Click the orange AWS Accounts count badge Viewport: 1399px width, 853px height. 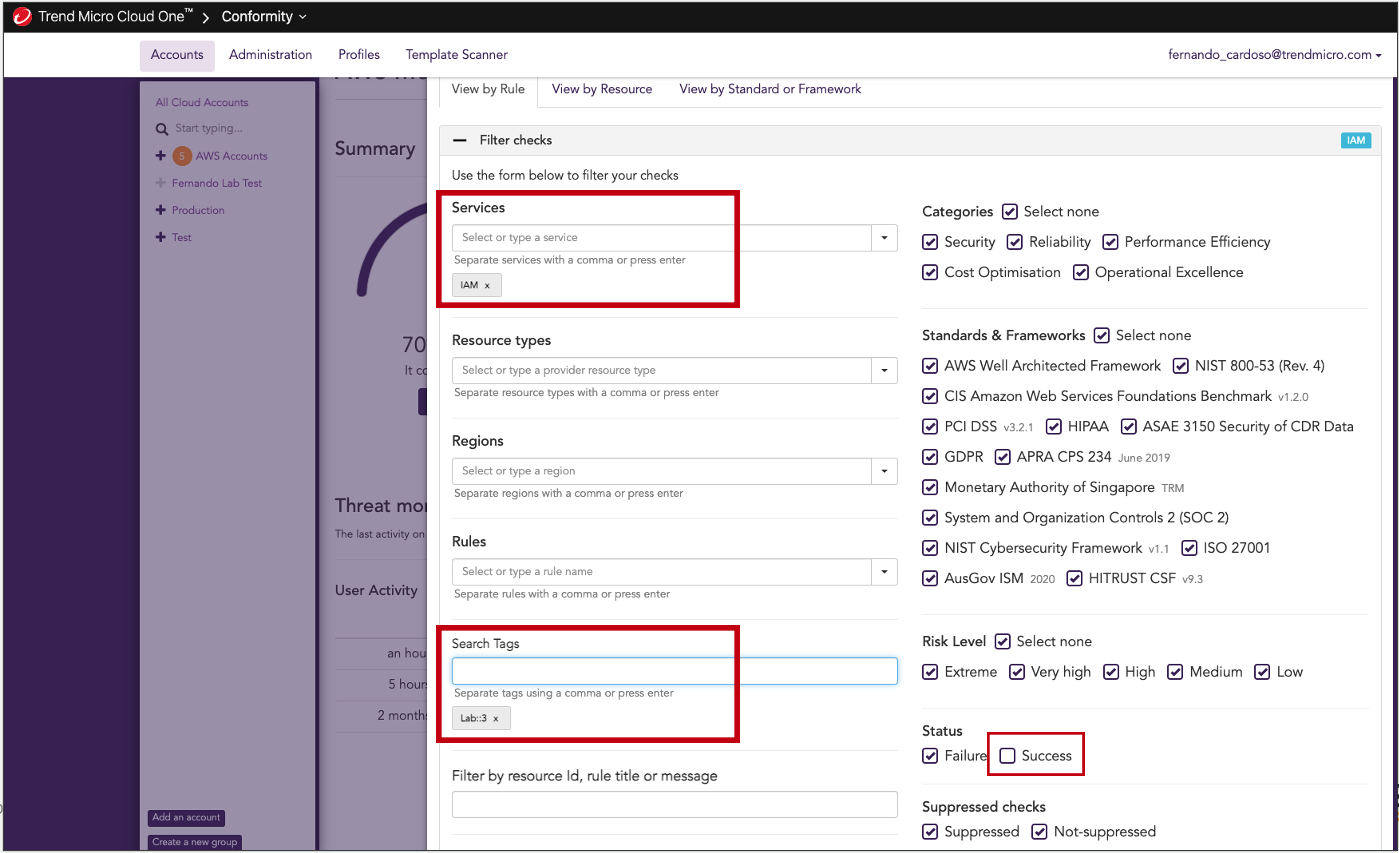pos(182,156)
